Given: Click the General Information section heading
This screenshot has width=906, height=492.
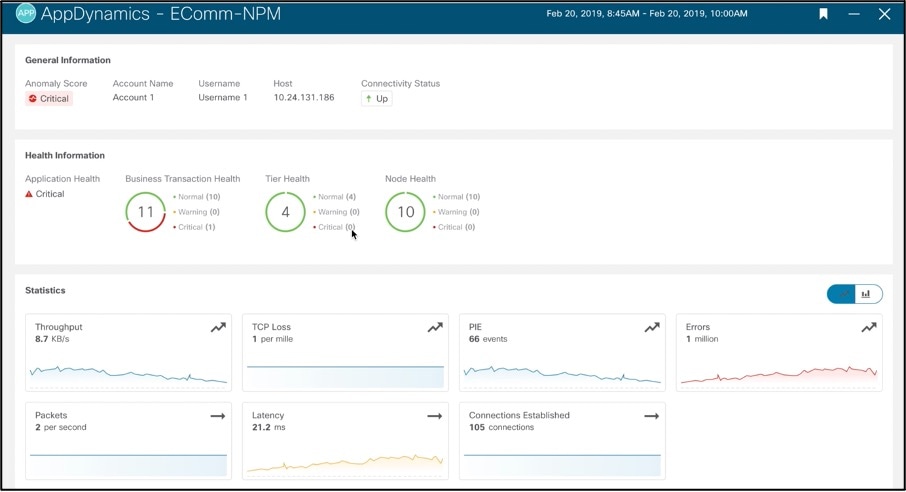Looking at the screenshot, I should coord(68,60).
